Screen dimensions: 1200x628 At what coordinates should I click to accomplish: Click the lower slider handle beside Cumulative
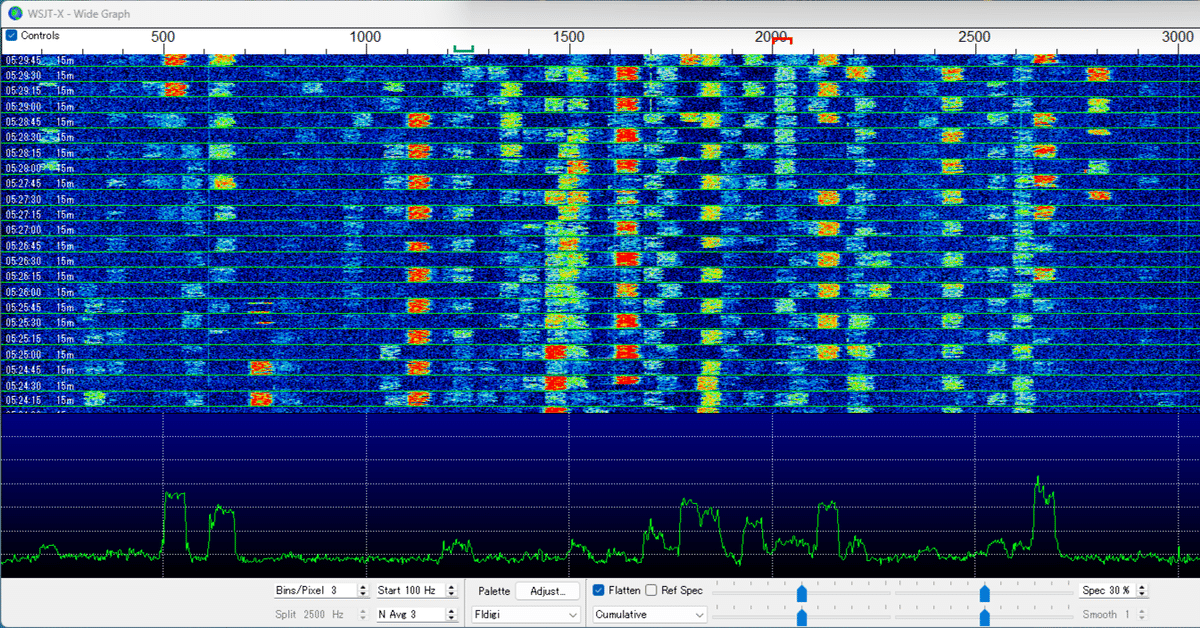pos(801,616)
